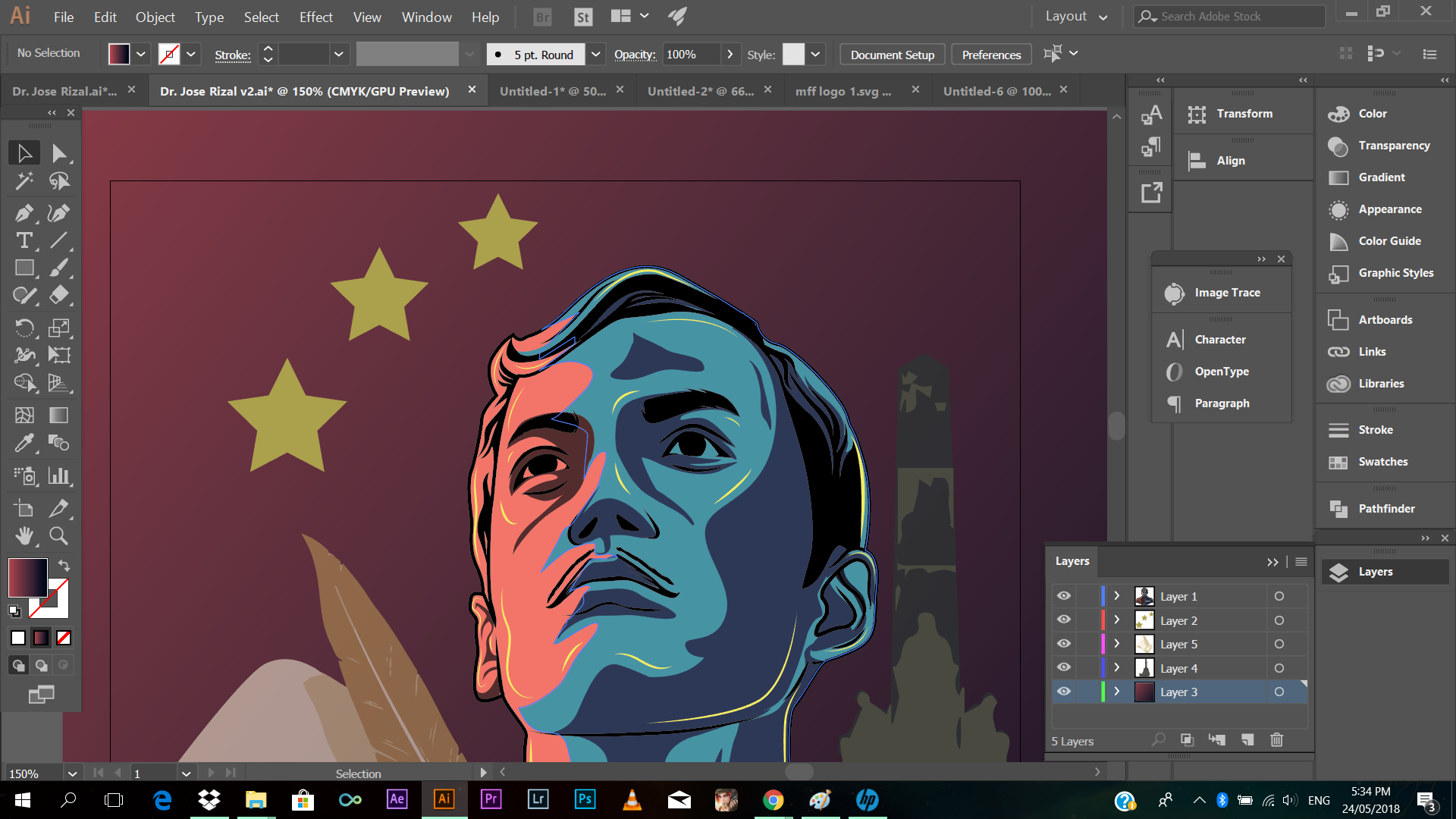1456x819 pixels.
Task: Open the Style dropdown arrow
Action: click(815, 54)
